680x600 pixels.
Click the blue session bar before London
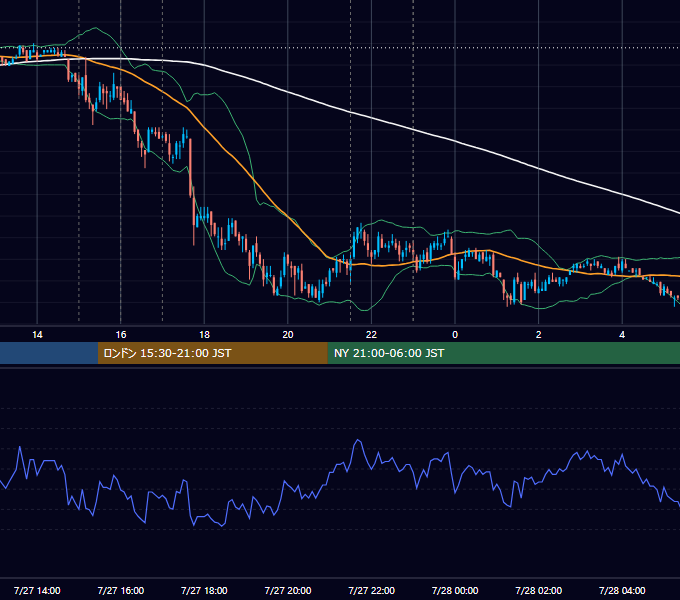point(49,353)
